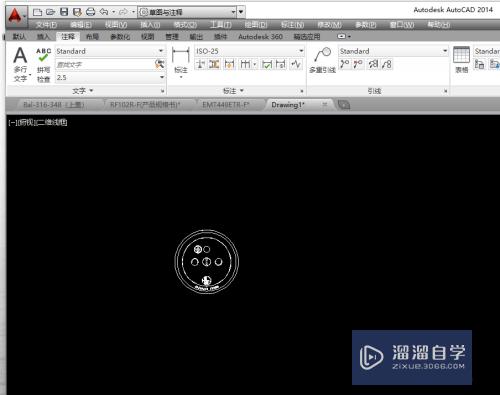Click the Redo arrow icon
Image resolution: width=500 pixels, height=395 pixels.
pyautogui.click(x=123, y=12)
